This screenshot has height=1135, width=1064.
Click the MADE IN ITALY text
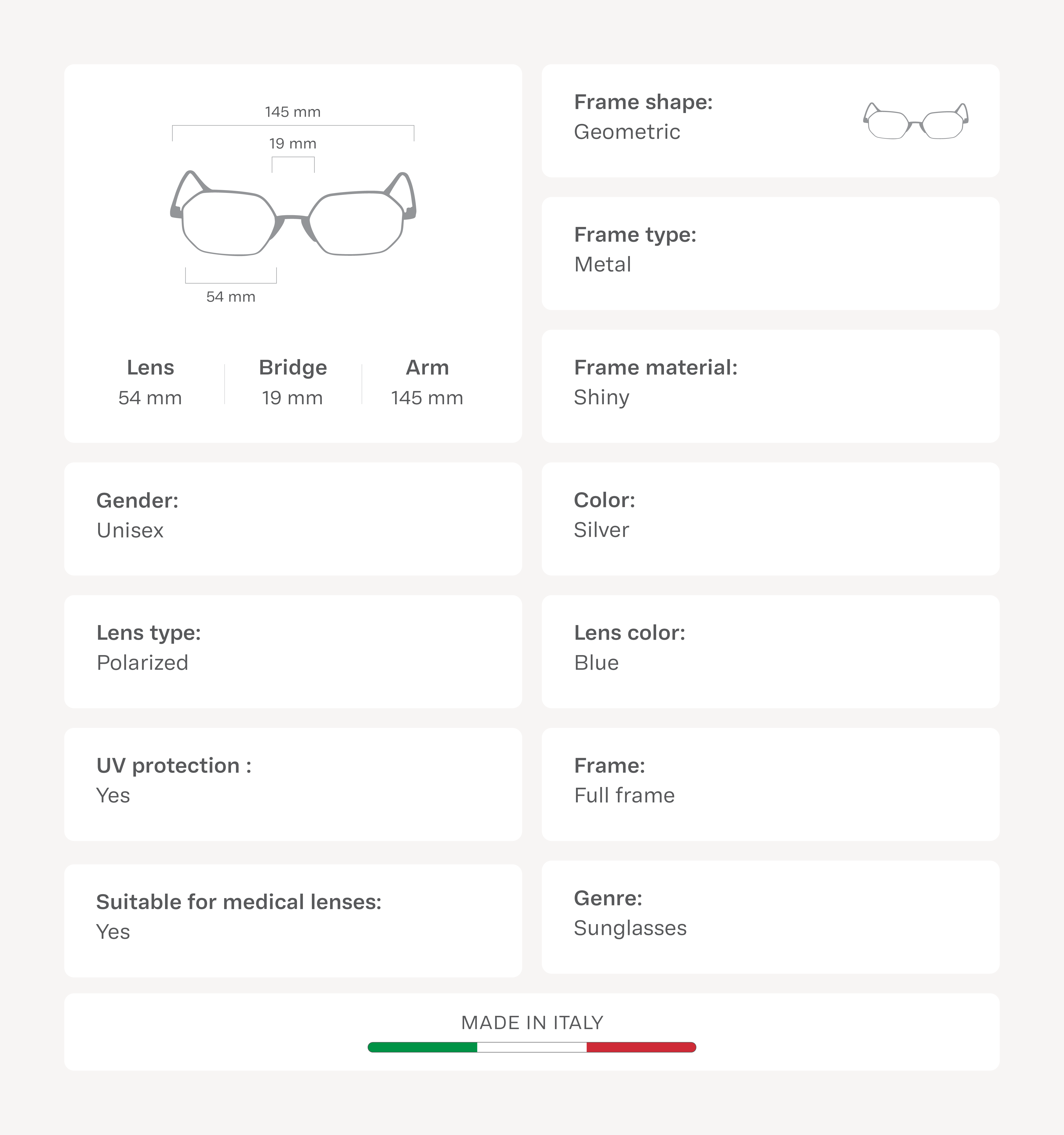click(532, 1022)
